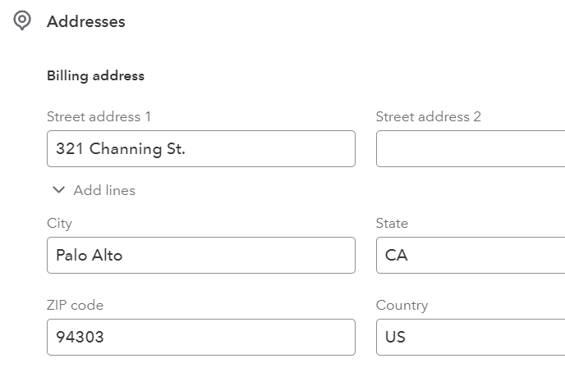Image resolution: width=565 pixels, height=372 pixels.
Task: Focus the Street address 1 input field
Action: [x=201, y=149]
